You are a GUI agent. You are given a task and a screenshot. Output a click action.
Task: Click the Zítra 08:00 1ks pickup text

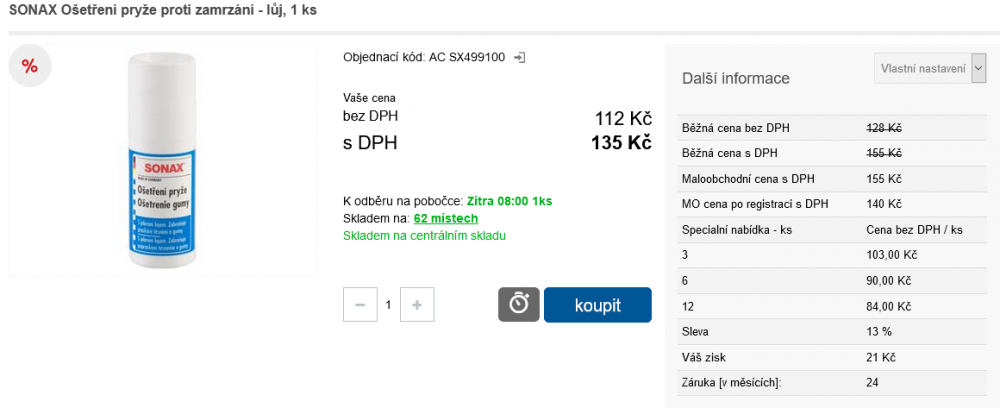point(510,201)
